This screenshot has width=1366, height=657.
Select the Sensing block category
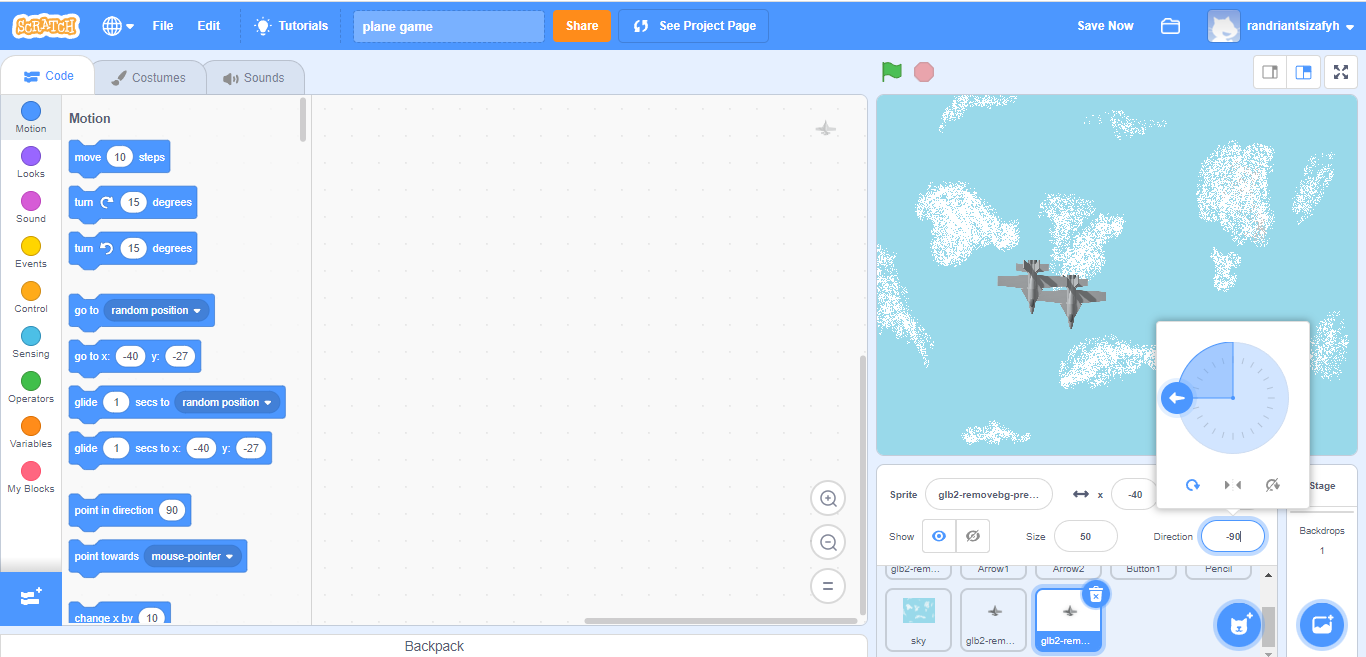pos(31,342)
